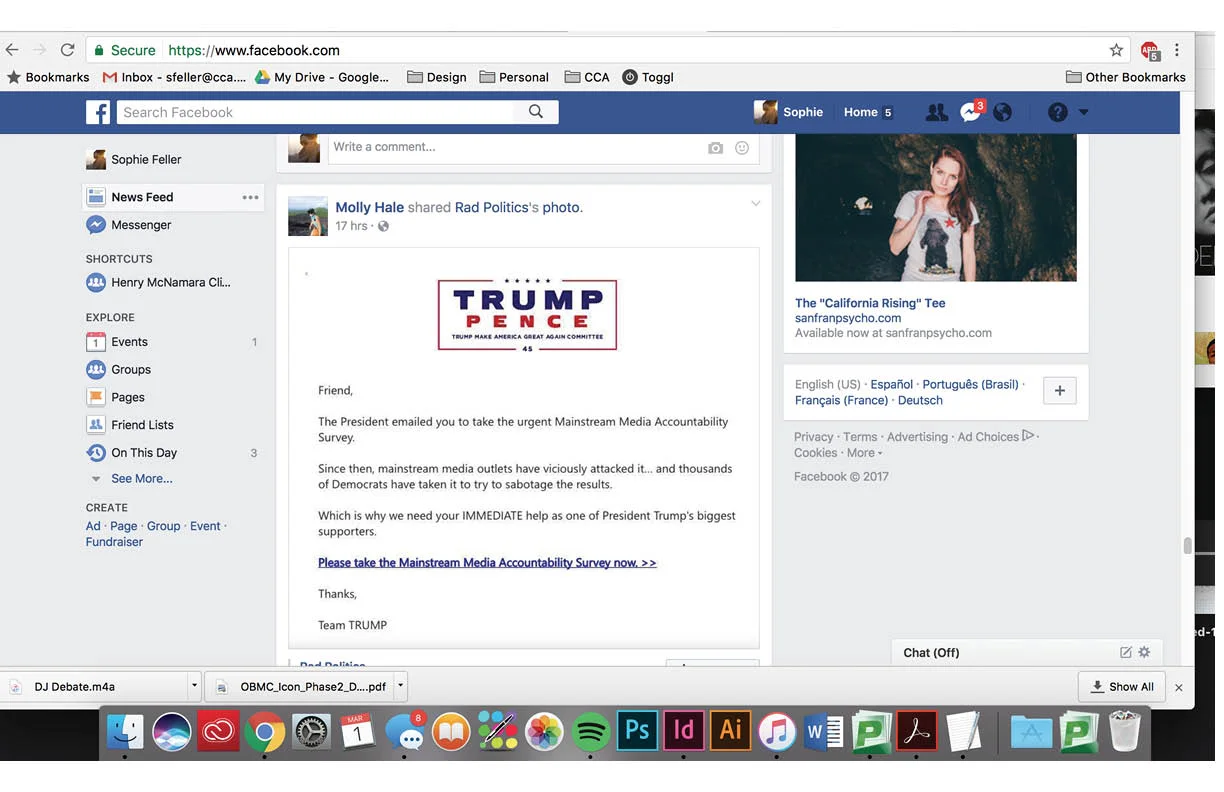Click Fundraiser link under Create
Screen dimensions: 1224x792
pos(114,542)
